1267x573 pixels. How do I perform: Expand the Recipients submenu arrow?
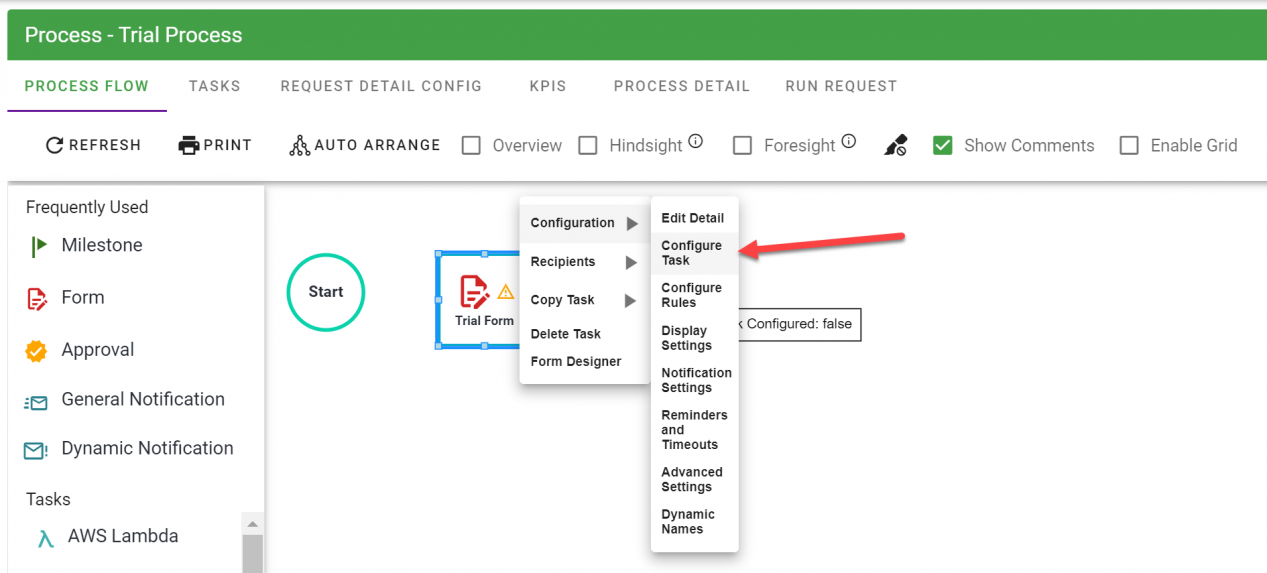[631, 263]
